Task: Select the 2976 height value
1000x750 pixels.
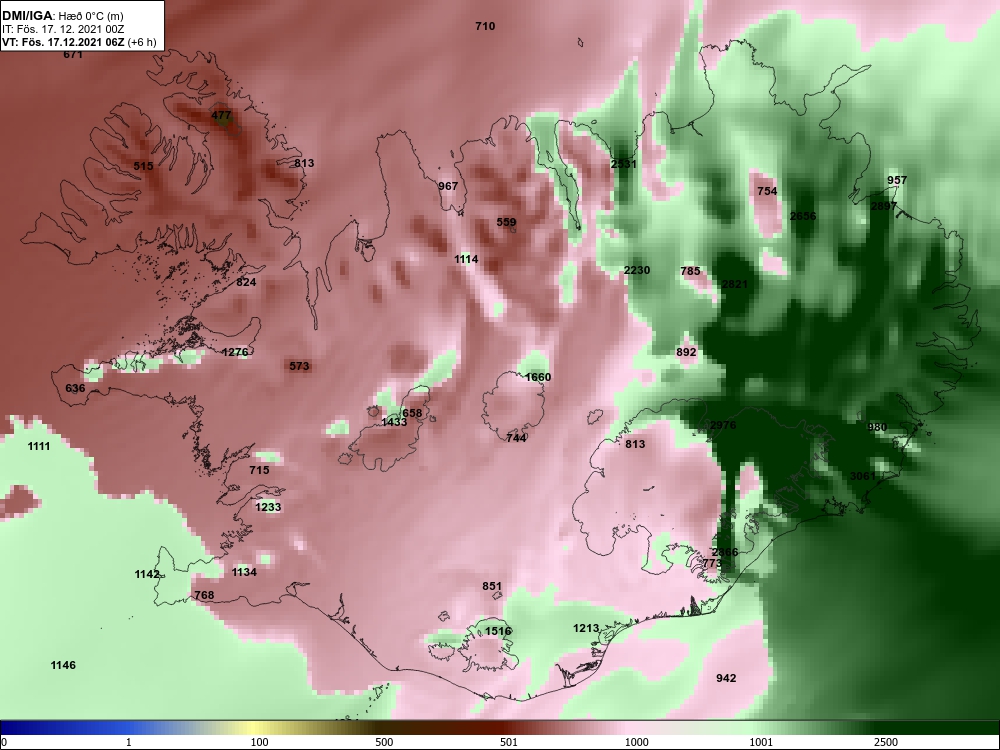Action: click(x=723, y=425)
